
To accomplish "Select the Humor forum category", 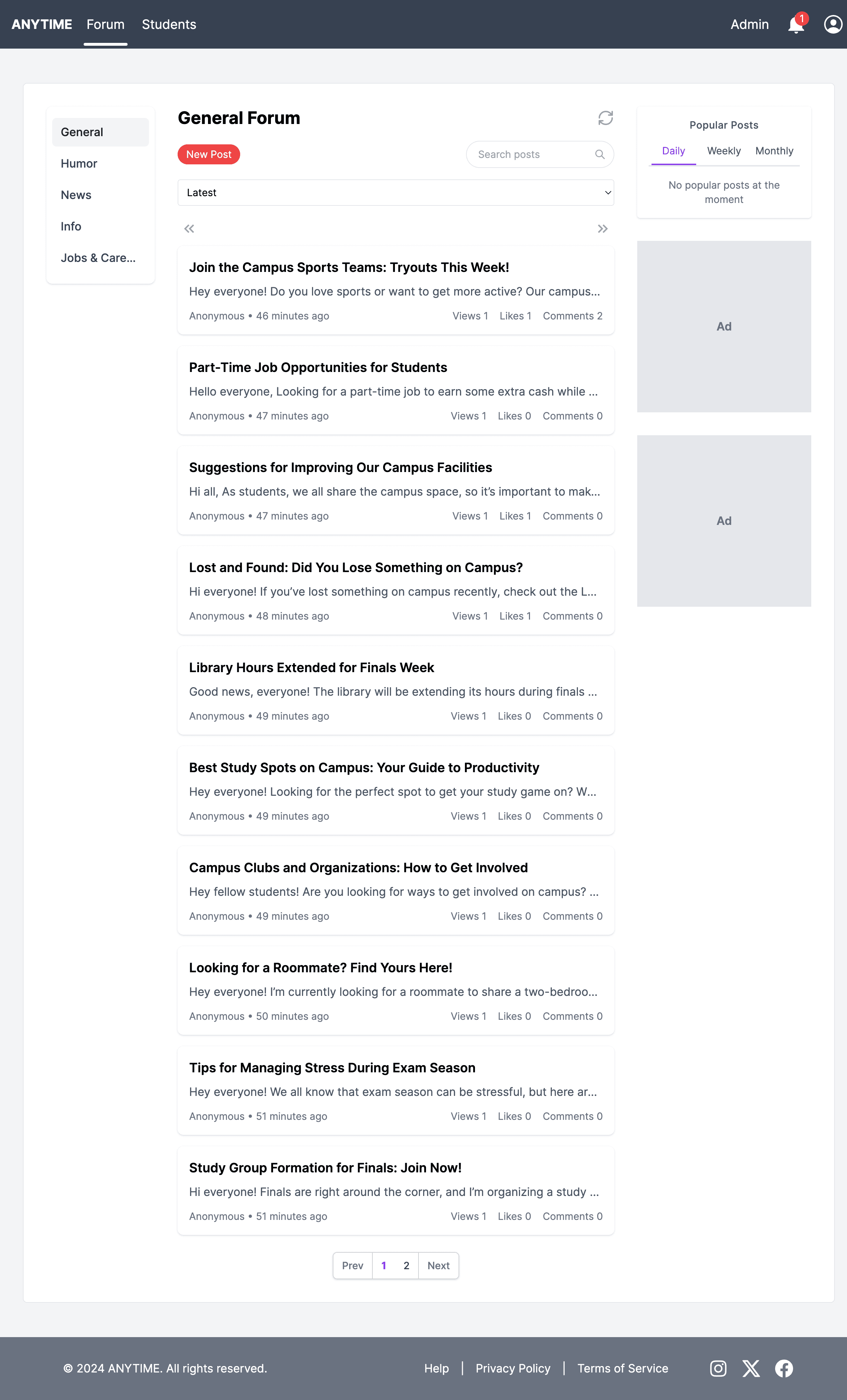I will click(79, 163).
